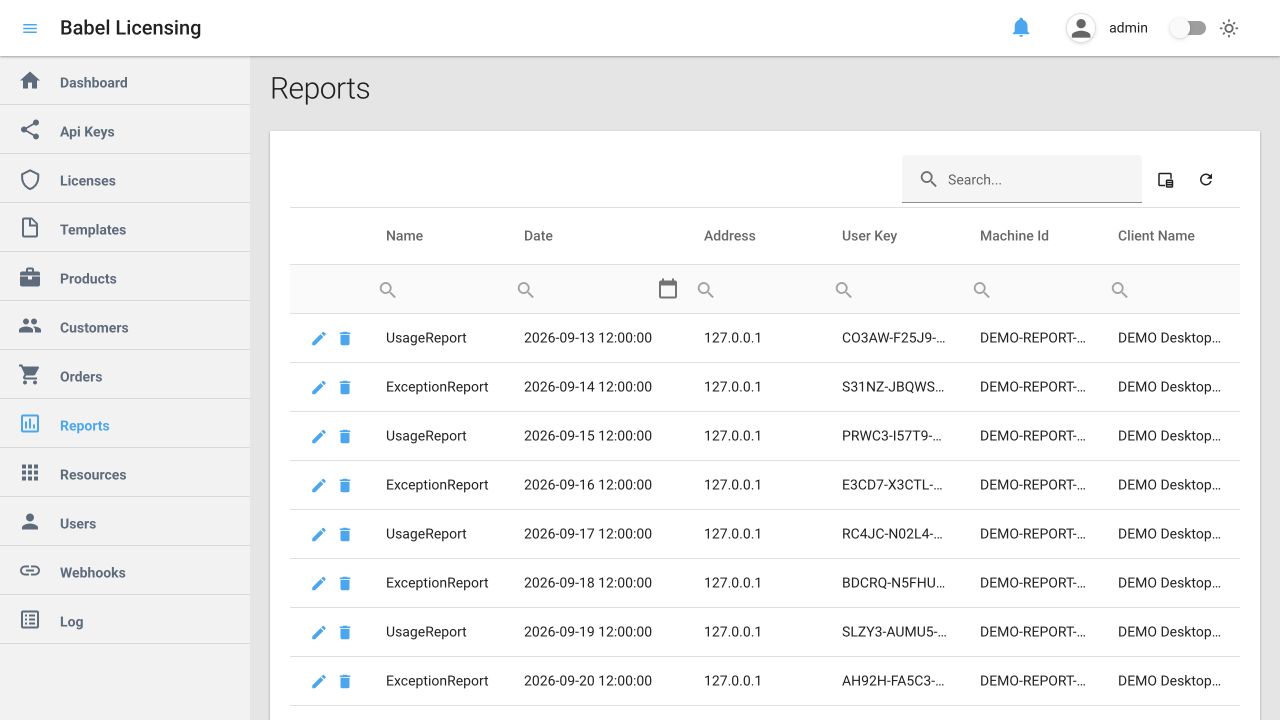Click the column chooser icon
This screenshot has height=720, width=1280.
pyautogui.click(x=1165, y=180)
